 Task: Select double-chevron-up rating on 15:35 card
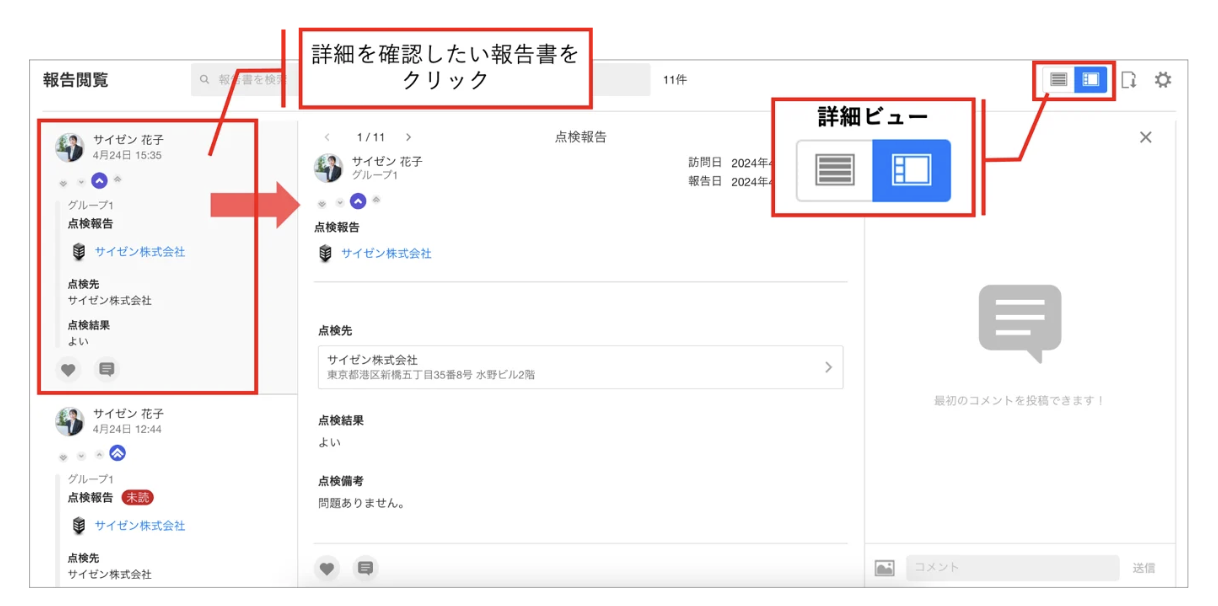[x=117, y=179]
